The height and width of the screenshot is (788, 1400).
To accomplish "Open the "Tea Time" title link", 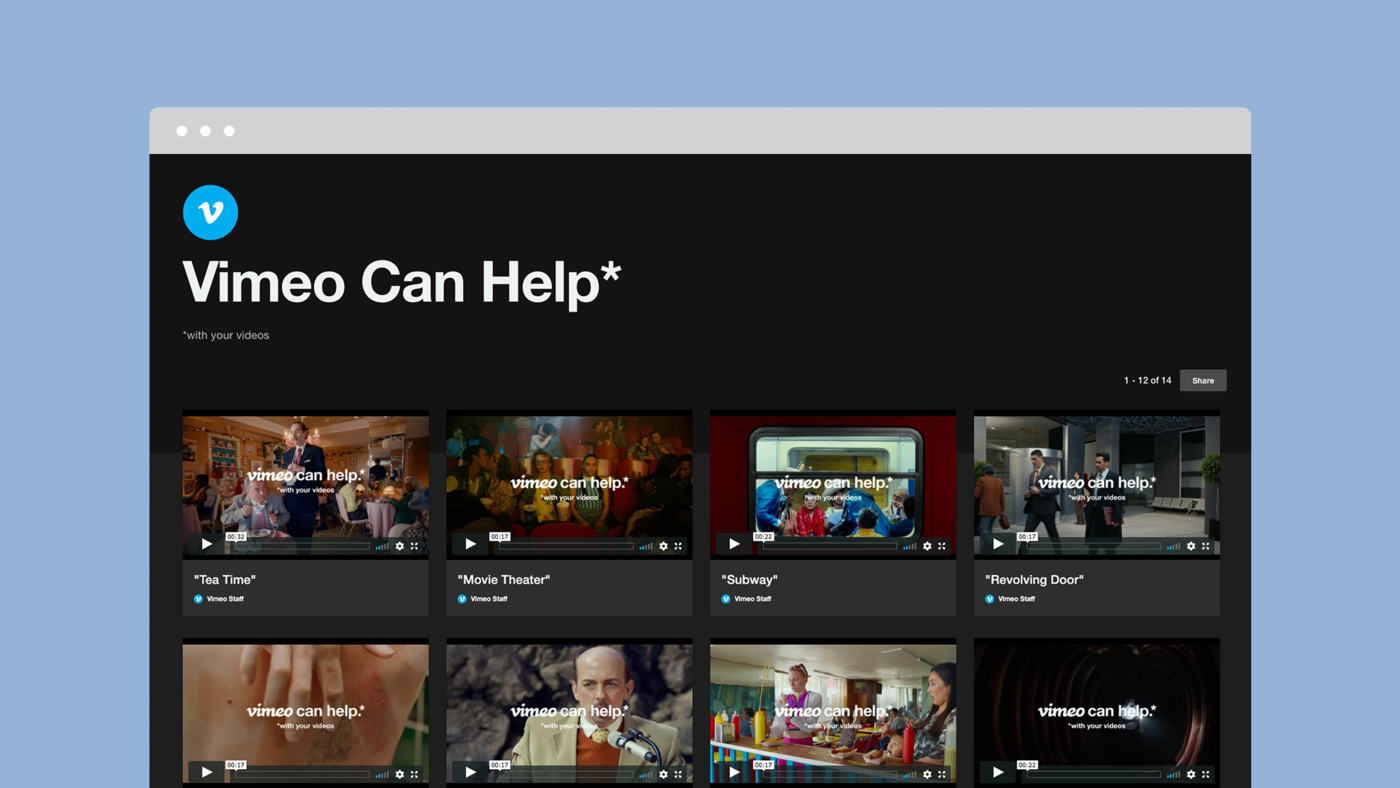I will [225, 579].
